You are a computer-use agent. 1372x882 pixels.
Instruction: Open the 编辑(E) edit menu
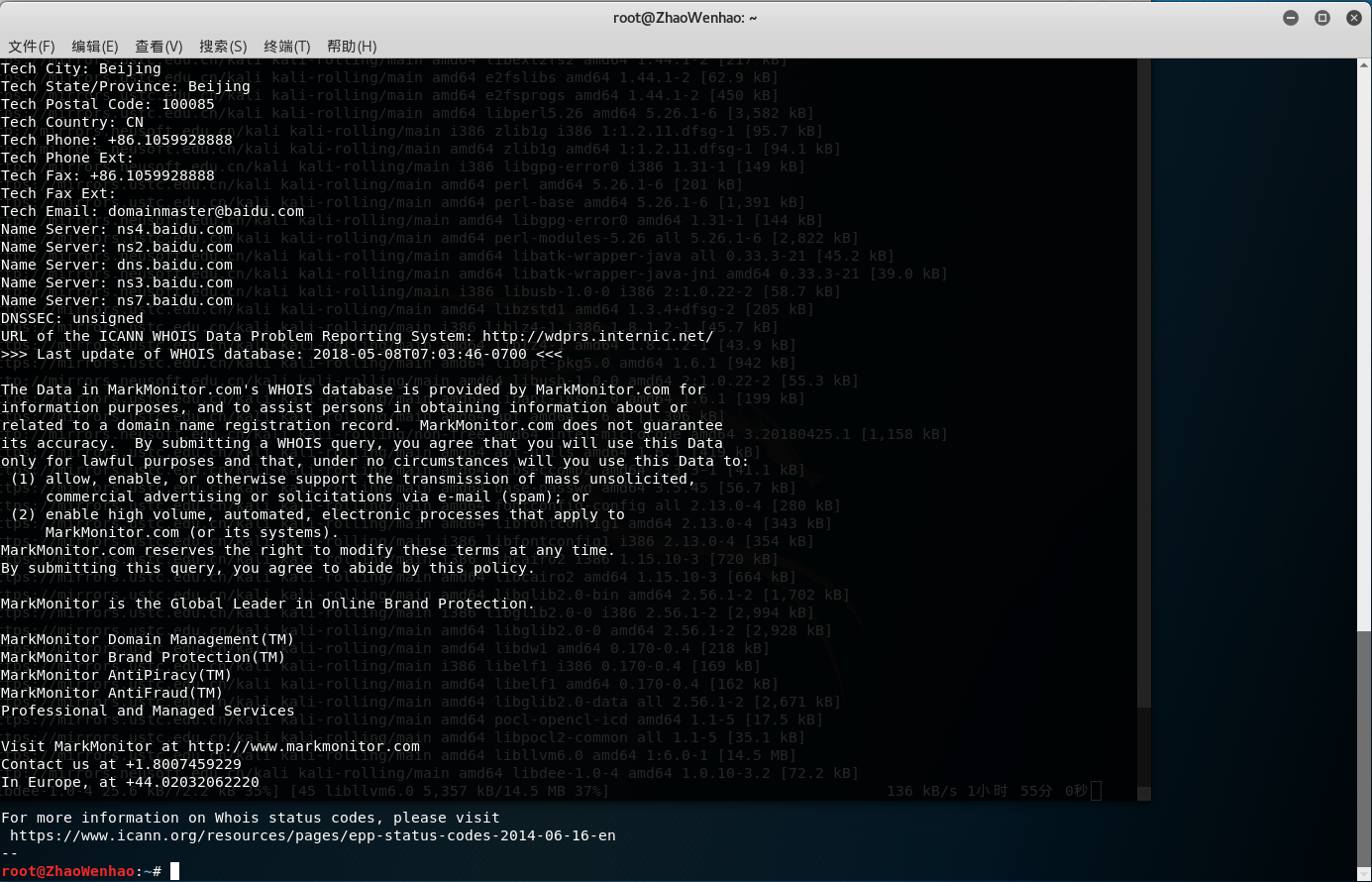pos(95,47)
